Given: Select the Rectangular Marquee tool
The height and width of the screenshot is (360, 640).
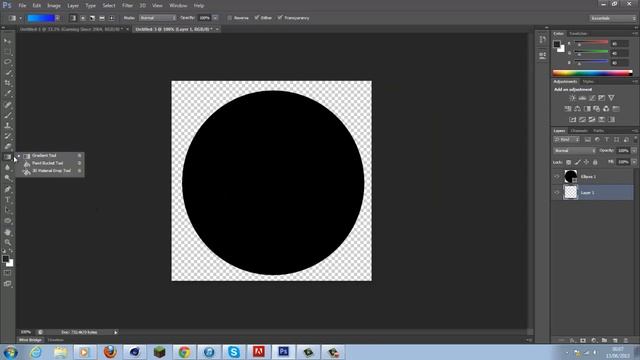Looking at the screenshot, I should click(x=7, y=51).
